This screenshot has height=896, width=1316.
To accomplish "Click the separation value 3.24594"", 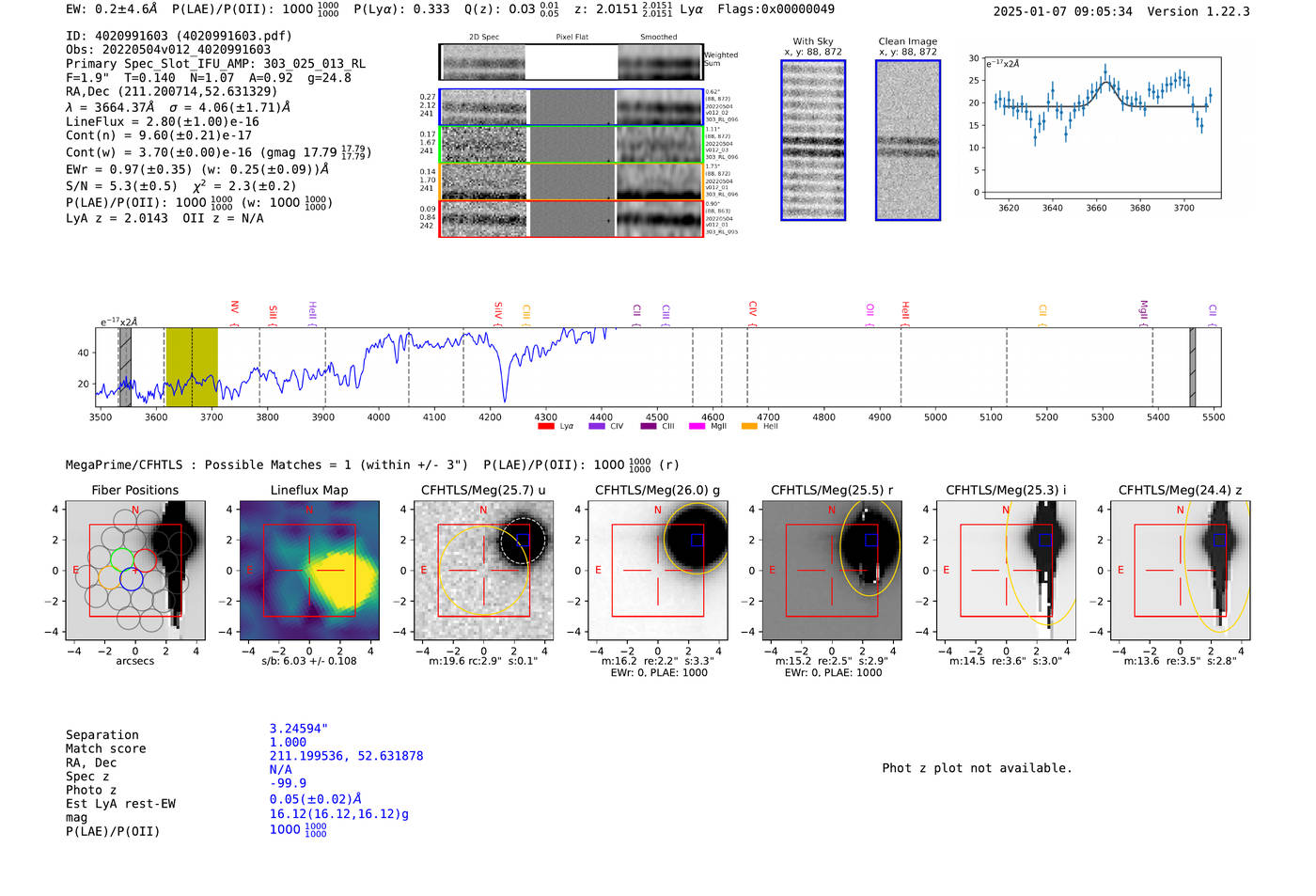I will (x=299, y=729).
